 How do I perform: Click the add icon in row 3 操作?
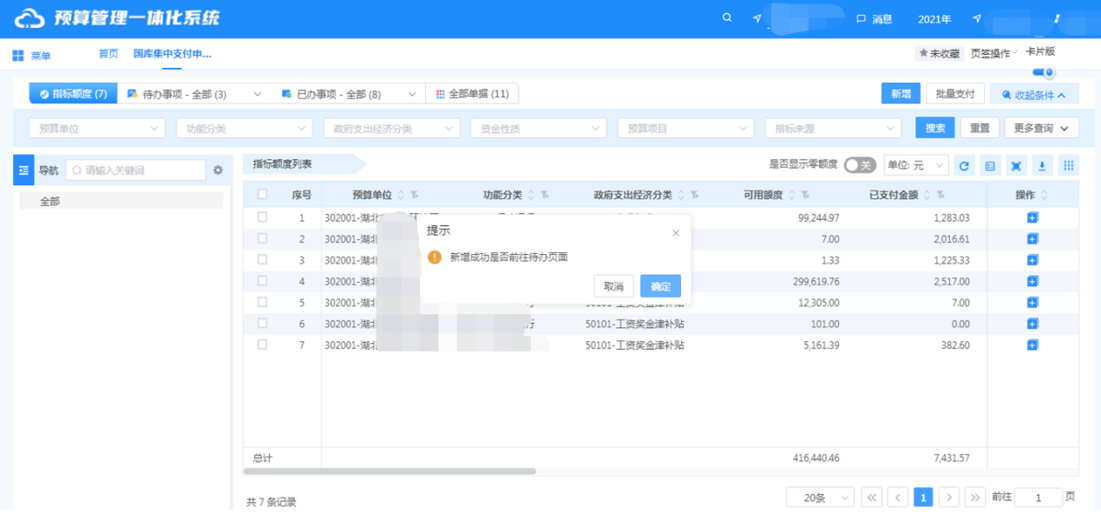1032,260
